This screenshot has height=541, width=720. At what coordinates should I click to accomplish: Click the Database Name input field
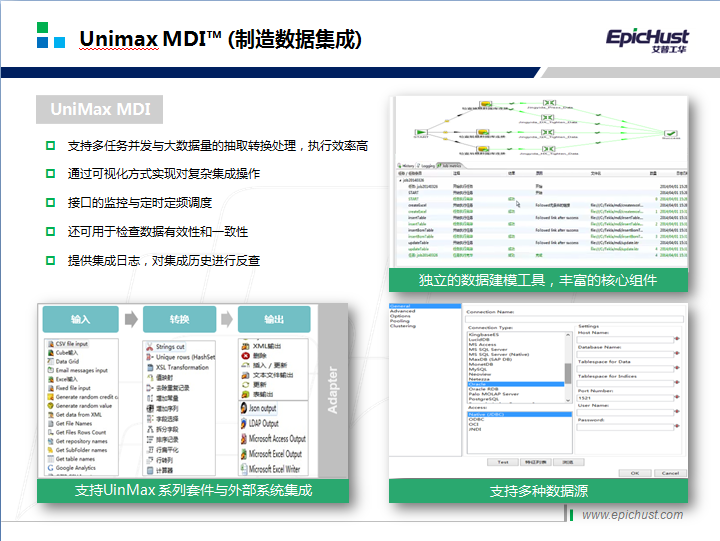pyautogui.click(x=625, y=354)
